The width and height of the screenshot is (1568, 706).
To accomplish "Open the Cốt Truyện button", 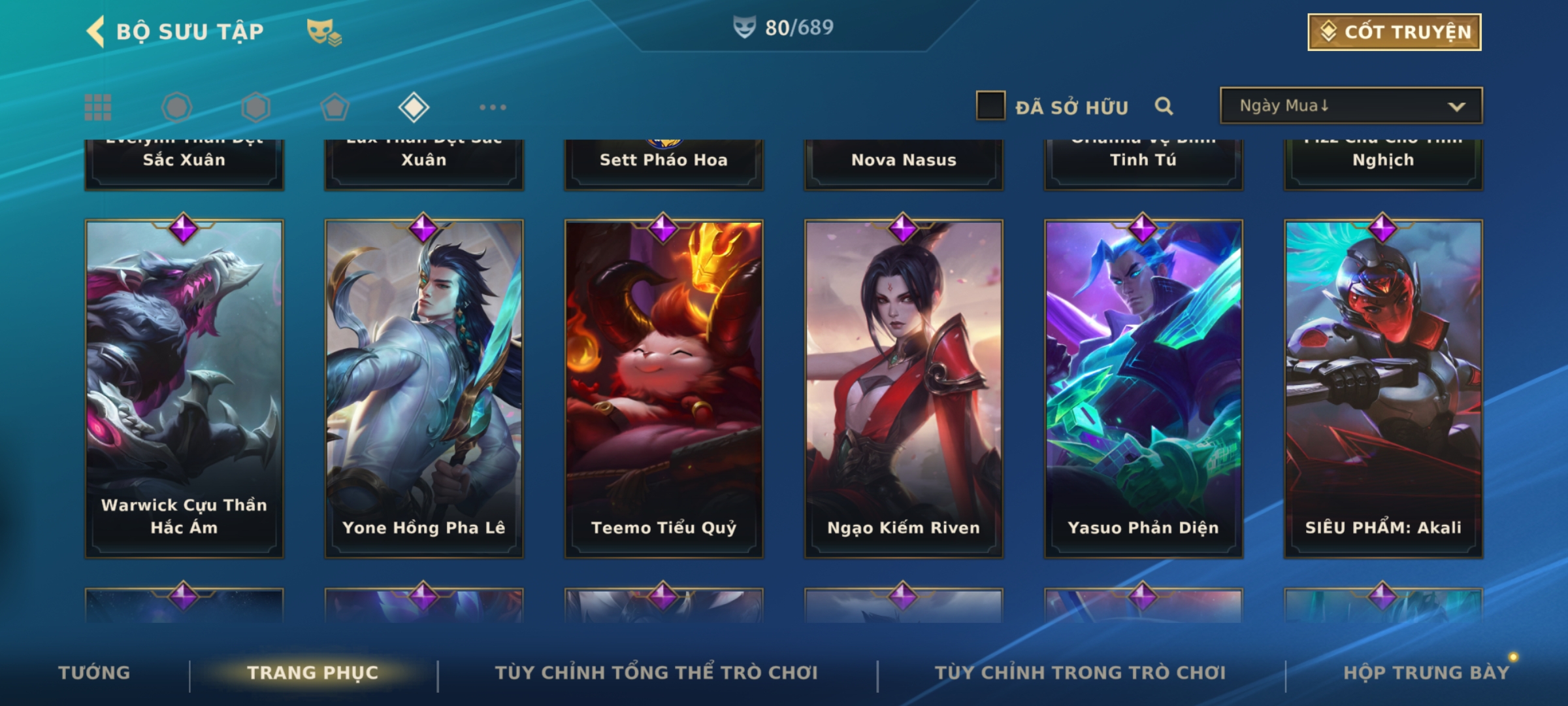I will 1394,31.
